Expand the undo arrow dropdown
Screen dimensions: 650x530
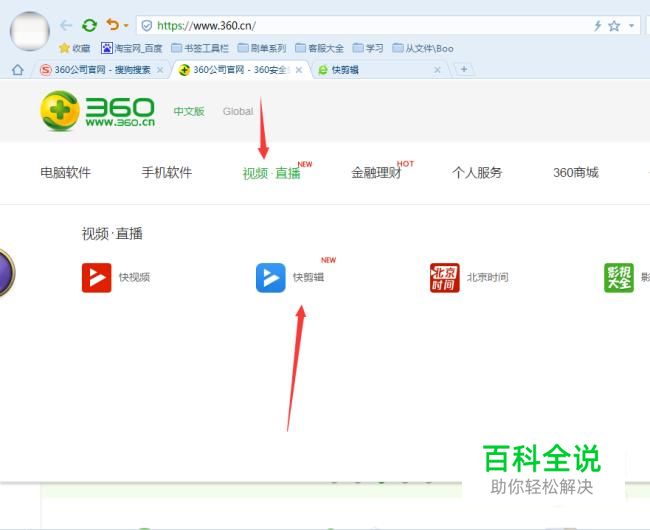[126, 26]
